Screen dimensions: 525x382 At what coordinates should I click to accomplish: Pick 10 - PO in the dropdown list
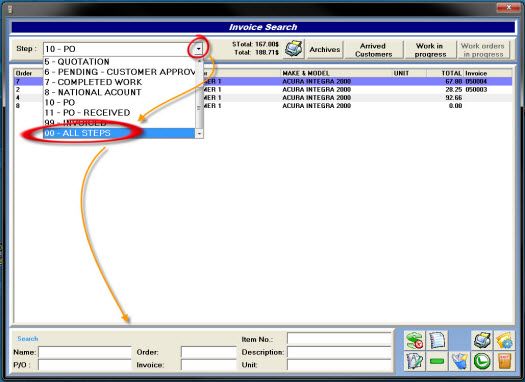pos(120,102)
